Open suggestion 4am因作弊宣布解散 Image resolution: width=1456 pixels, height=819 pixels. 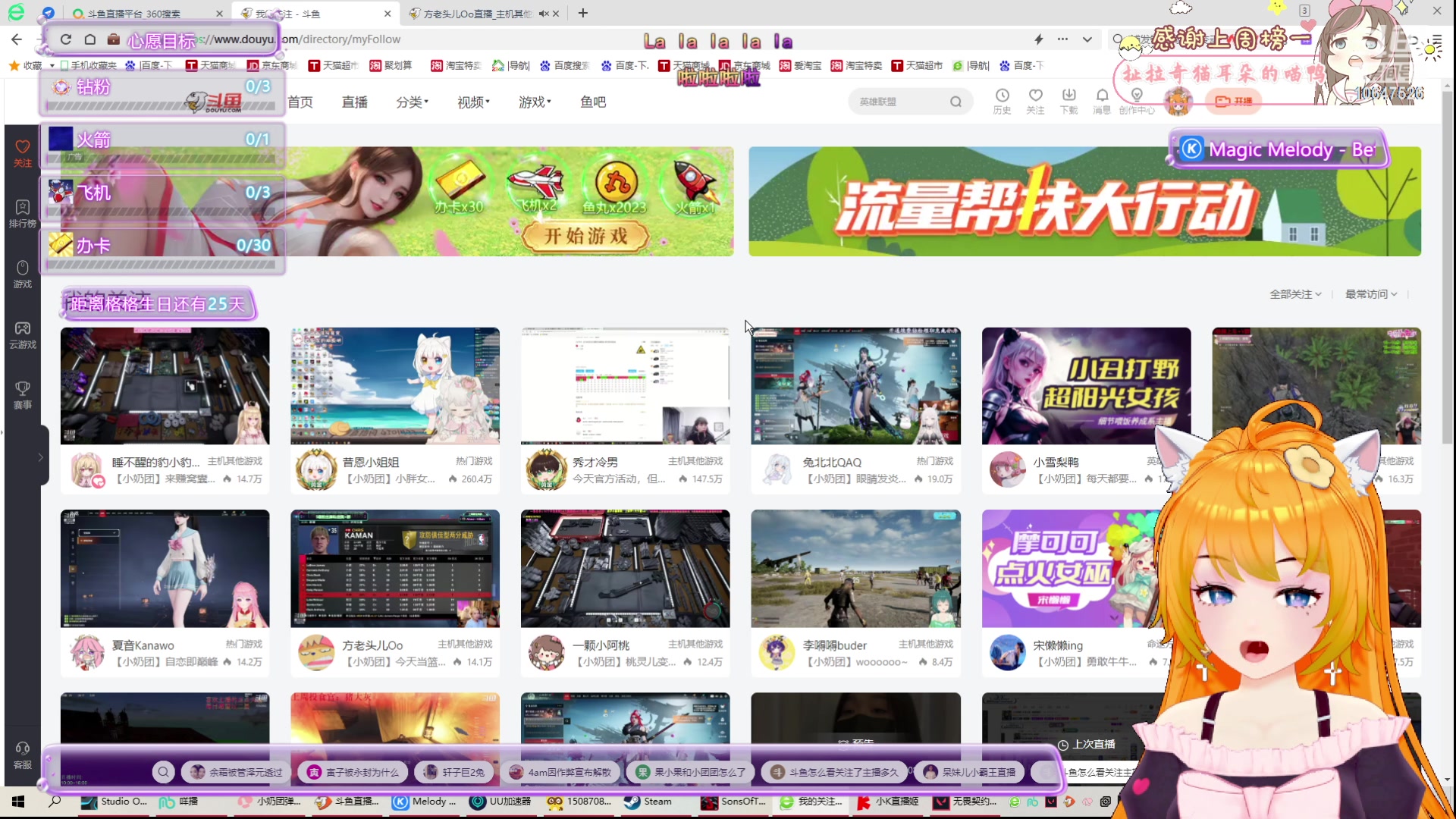click(x=561, y=772)
